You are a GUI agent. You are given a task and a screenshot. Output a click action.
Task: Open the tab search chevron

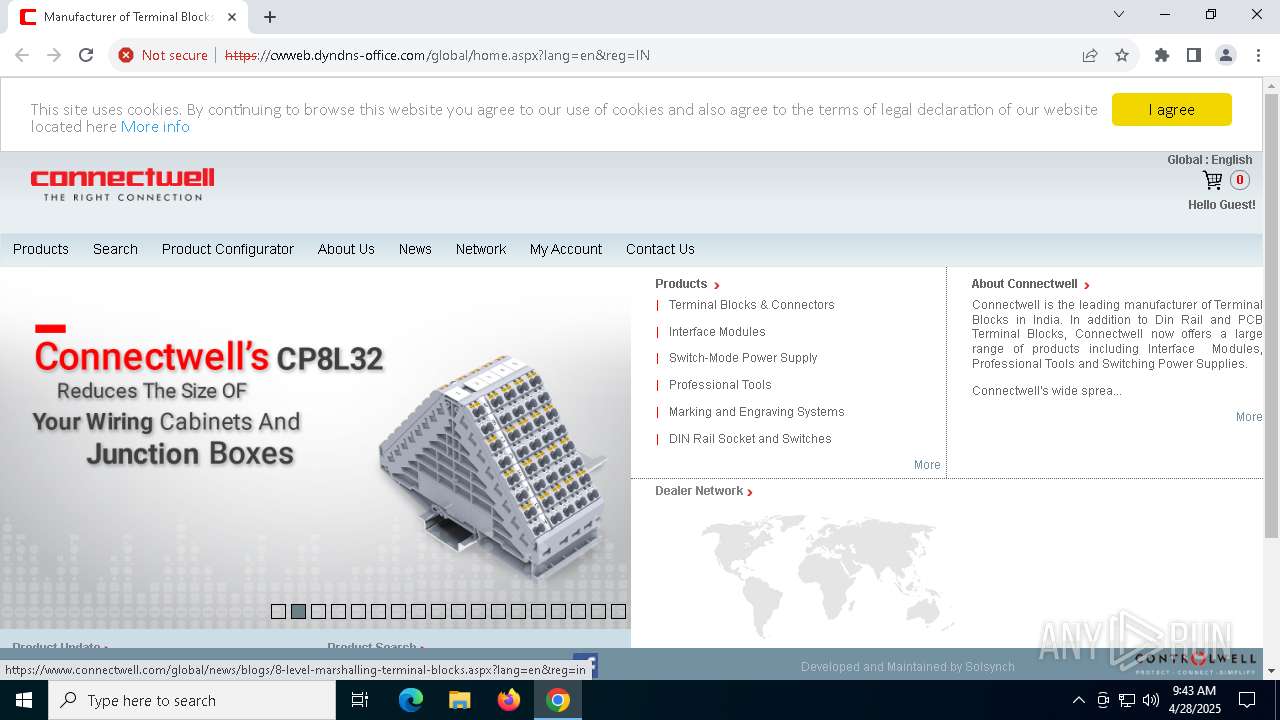[1119, 14]
